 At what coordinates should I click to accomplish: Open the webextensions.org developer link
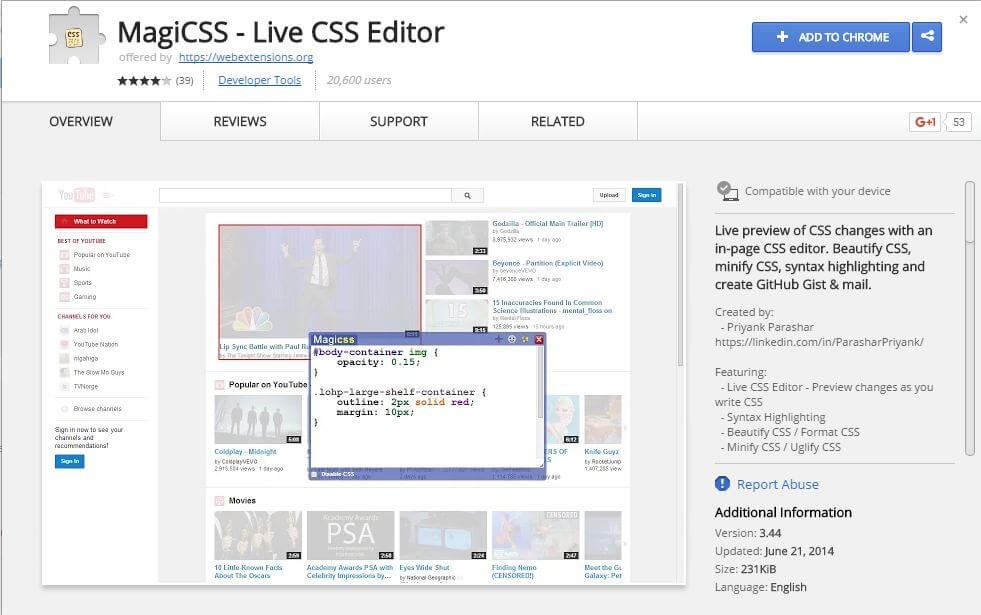click(246, 57)
